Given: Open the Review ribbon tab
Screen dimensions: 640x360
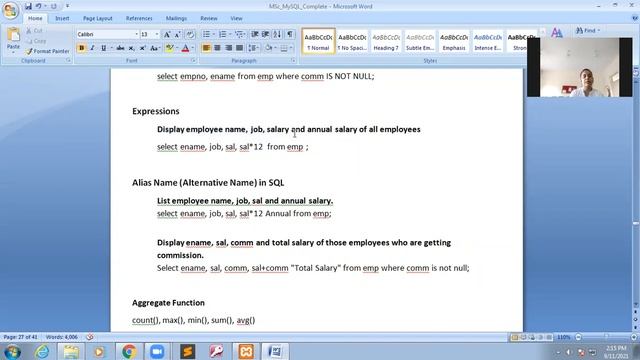Looking at the screenshot, I should coord(209,18).
